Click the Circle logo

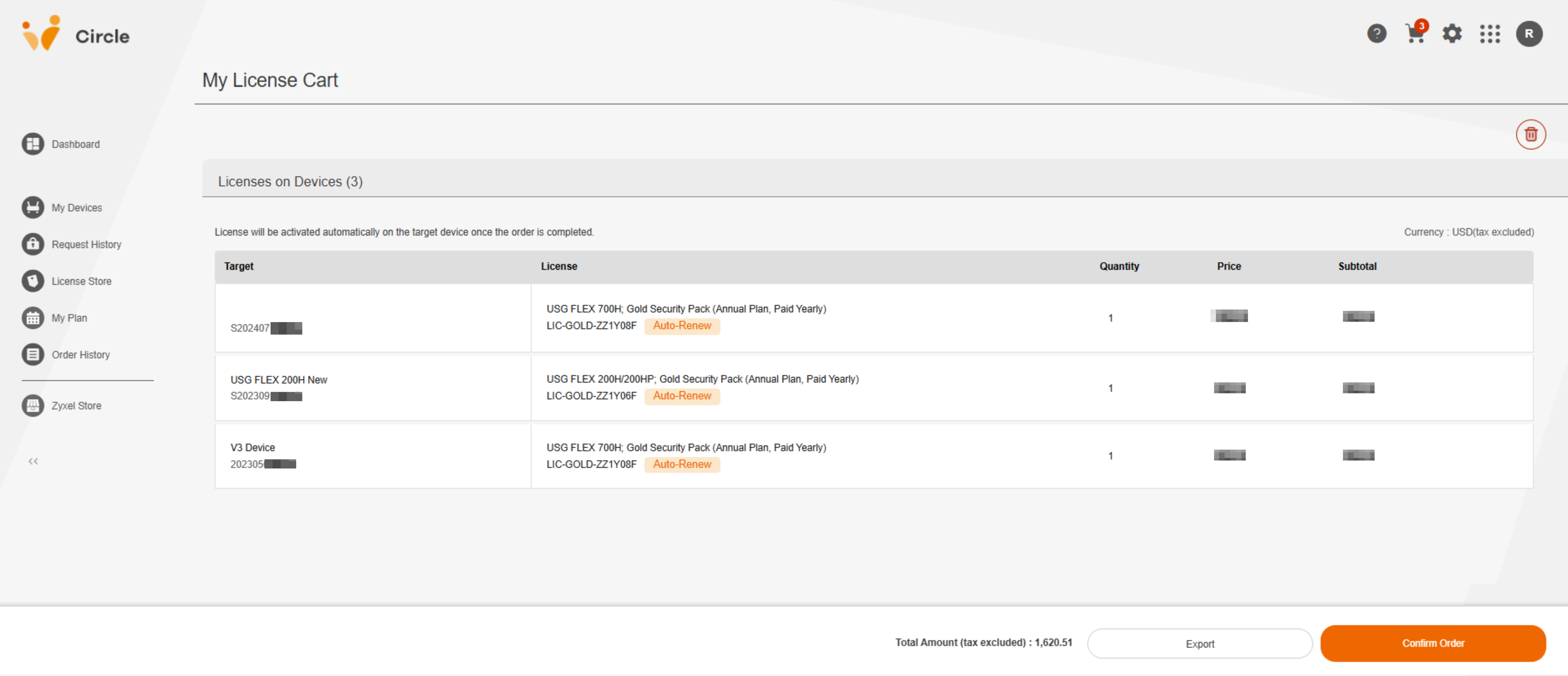[x=76, y=35]
